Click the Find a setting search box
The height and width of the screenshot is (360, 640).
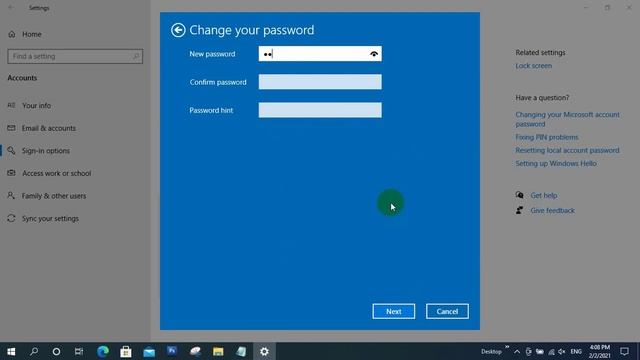click(x=75, y=56)
